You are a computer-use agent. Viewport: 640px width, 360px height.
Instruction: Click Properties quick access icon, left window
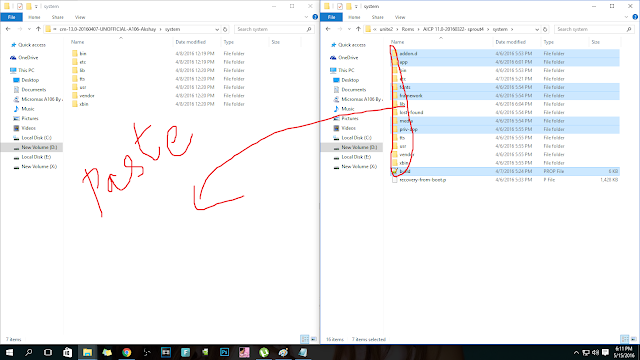click(x=20, y=6)
